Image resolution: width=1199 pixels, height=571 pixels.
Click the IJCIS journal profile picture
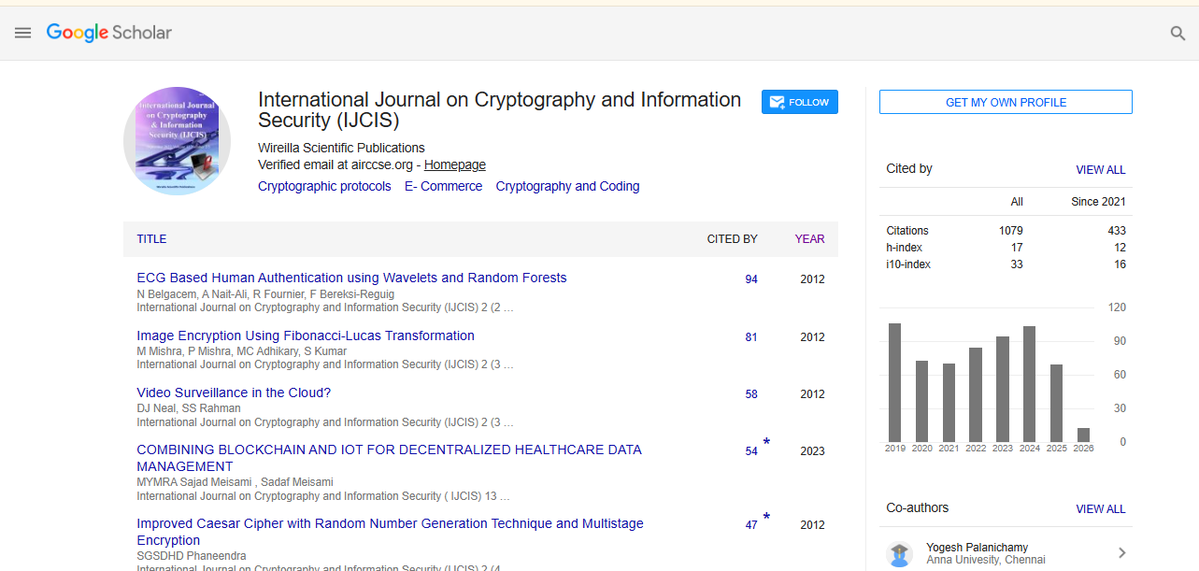pyautogui.click(x=177, y=141)
